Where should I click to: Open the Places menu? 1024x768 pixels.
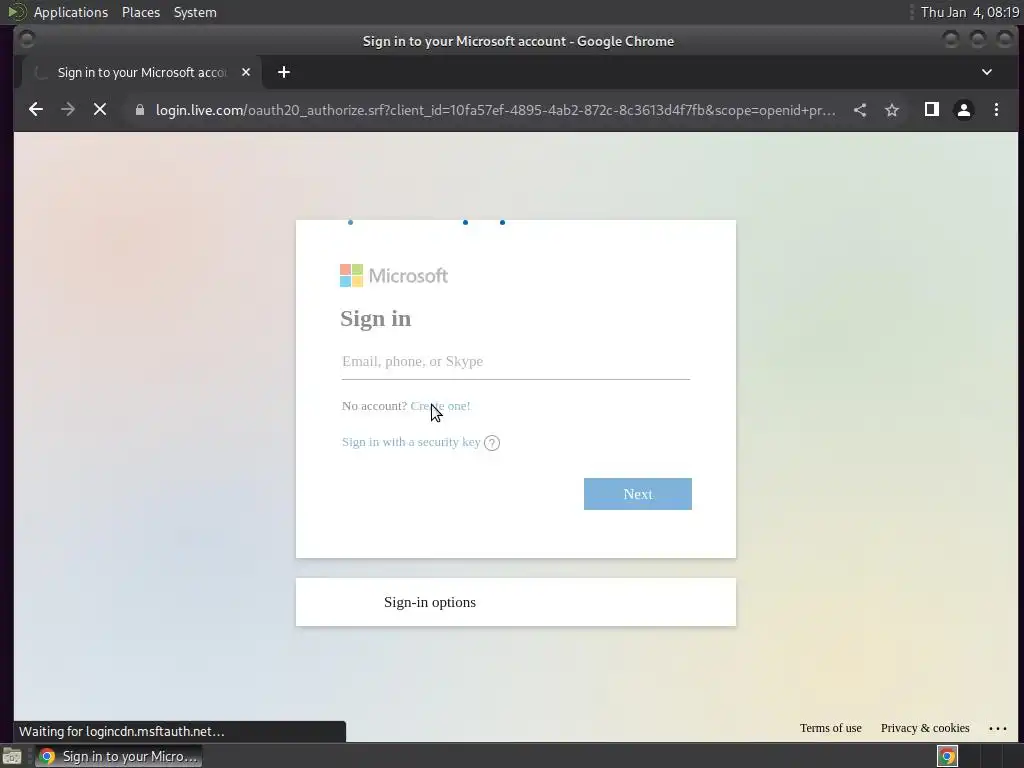coord(141,12)
